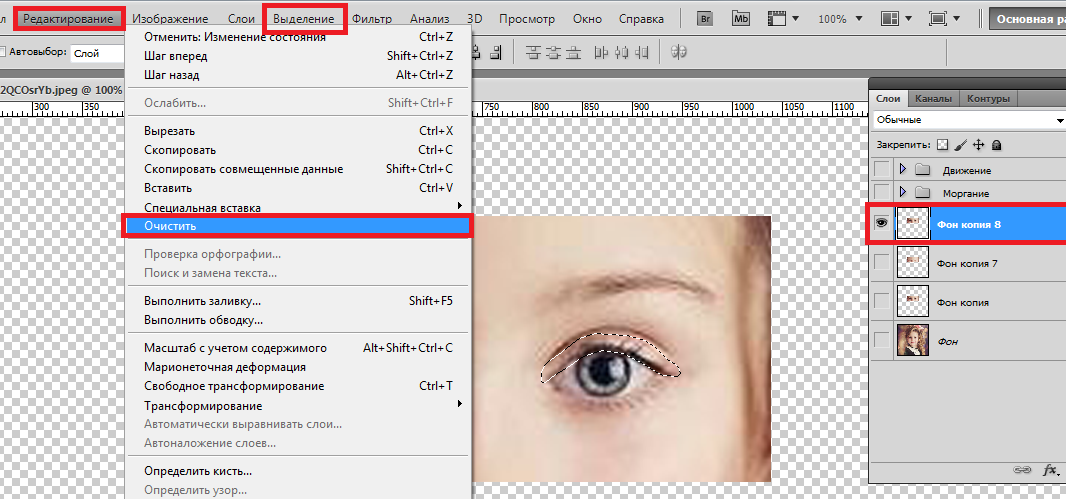This screenshot has height=499, width=1066.
Task: Click the link layers chain icon
Action: coord(1022,469)
